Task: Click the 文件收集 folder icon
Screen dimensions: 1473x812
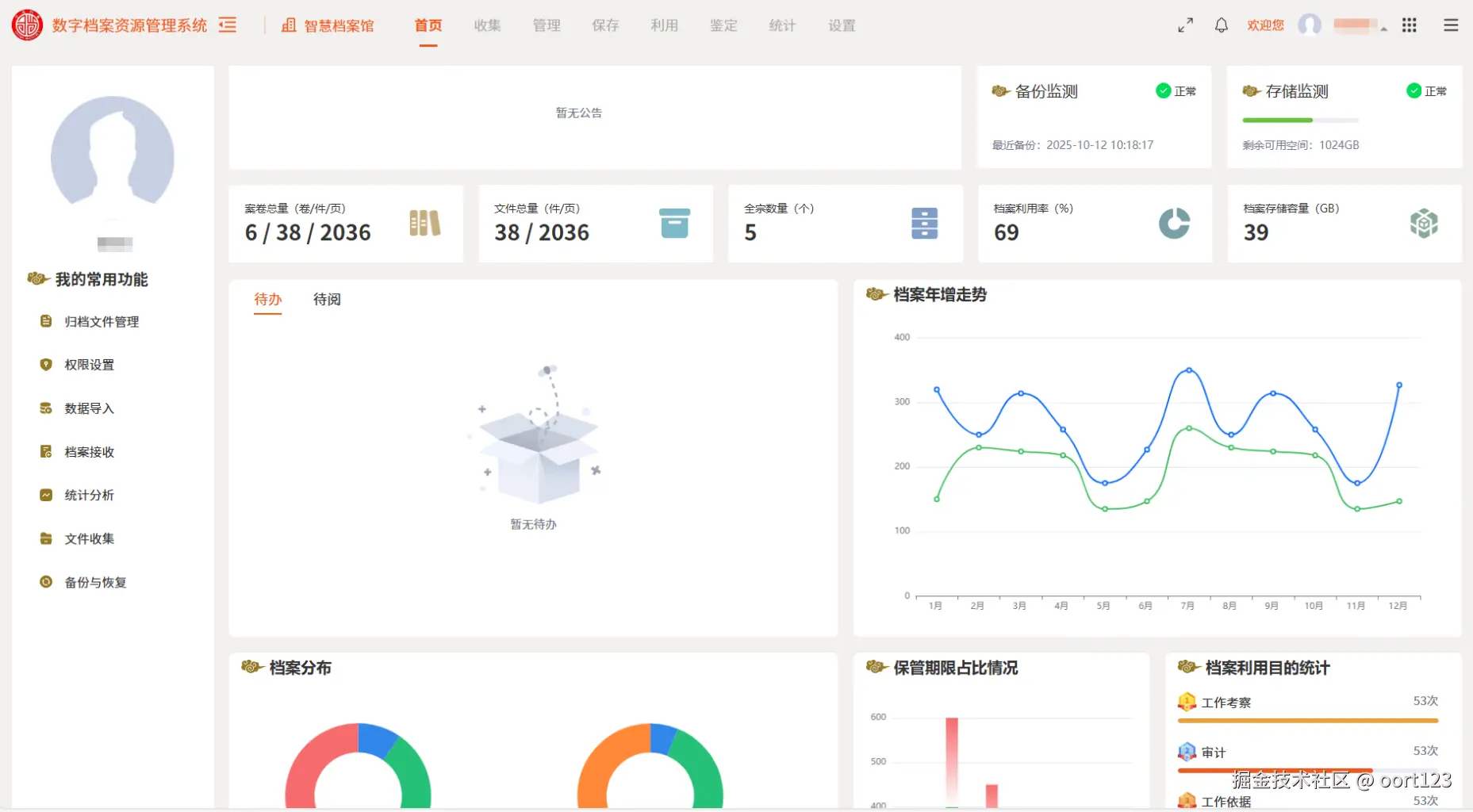Action: (46, 538)
